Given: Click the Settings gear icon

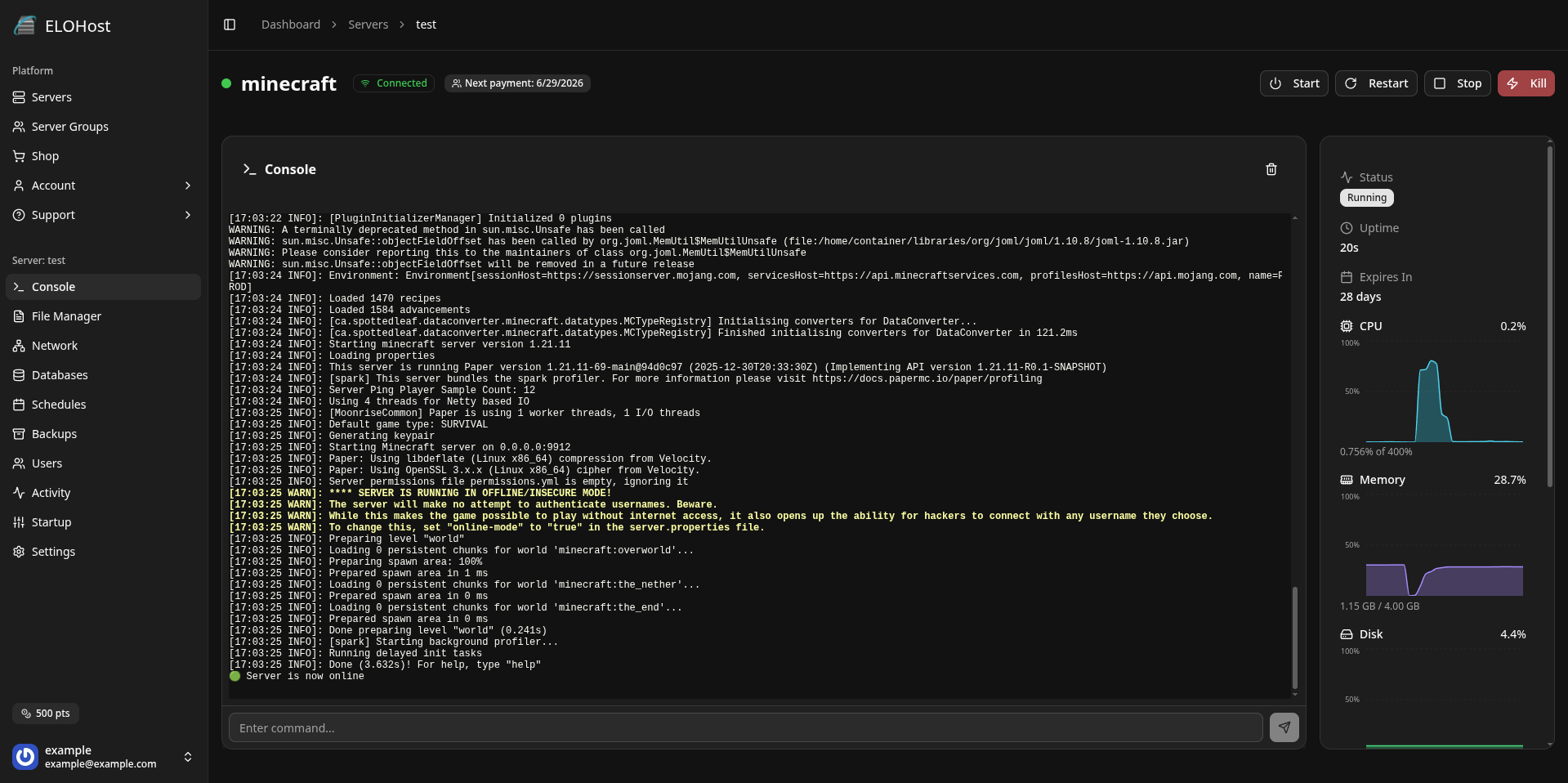Looking at the screenshot, I should (x=19, y=552).
